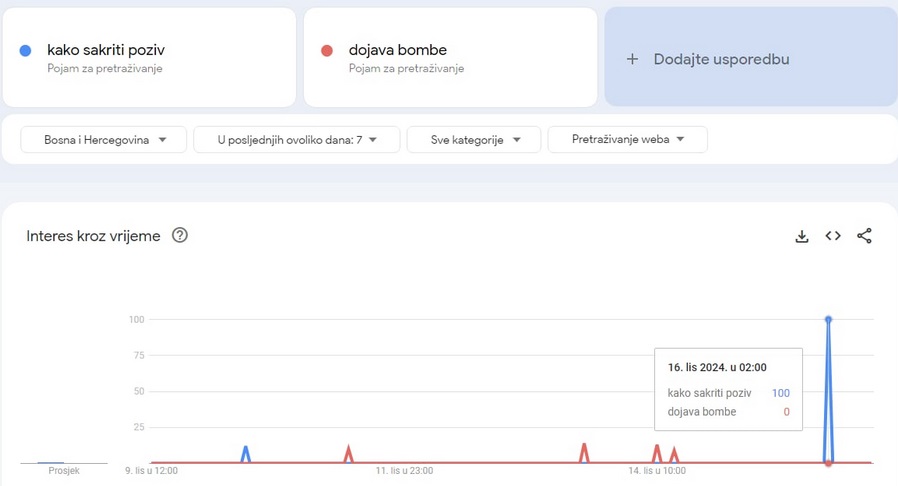This screenshot has width=898, height=486.
Task: Click the Interes kroz vrijeme heading
Action: pyautogui.click(x=93, y=236)
